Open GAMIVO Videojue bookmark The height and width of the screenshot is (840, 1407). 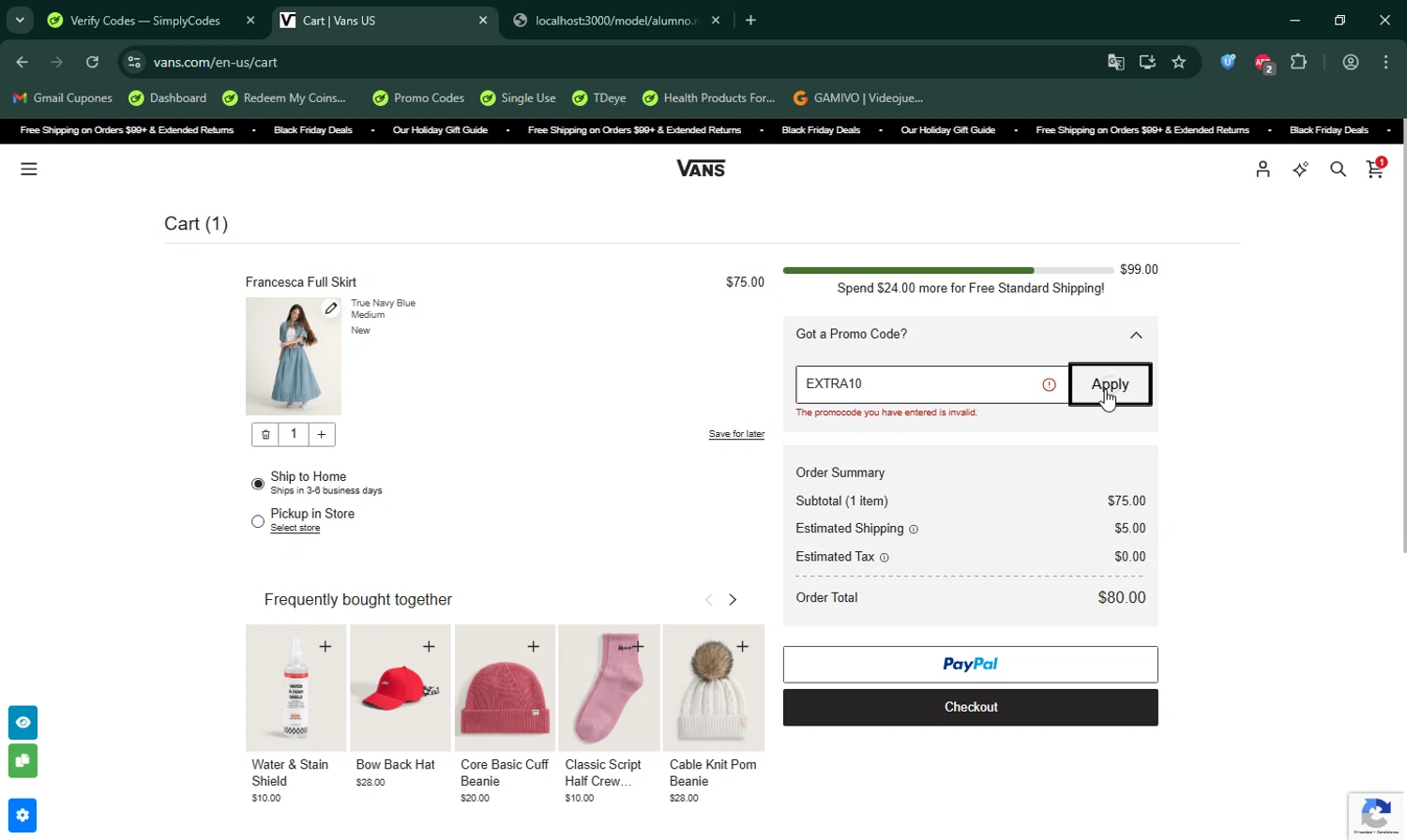[858, 97]
